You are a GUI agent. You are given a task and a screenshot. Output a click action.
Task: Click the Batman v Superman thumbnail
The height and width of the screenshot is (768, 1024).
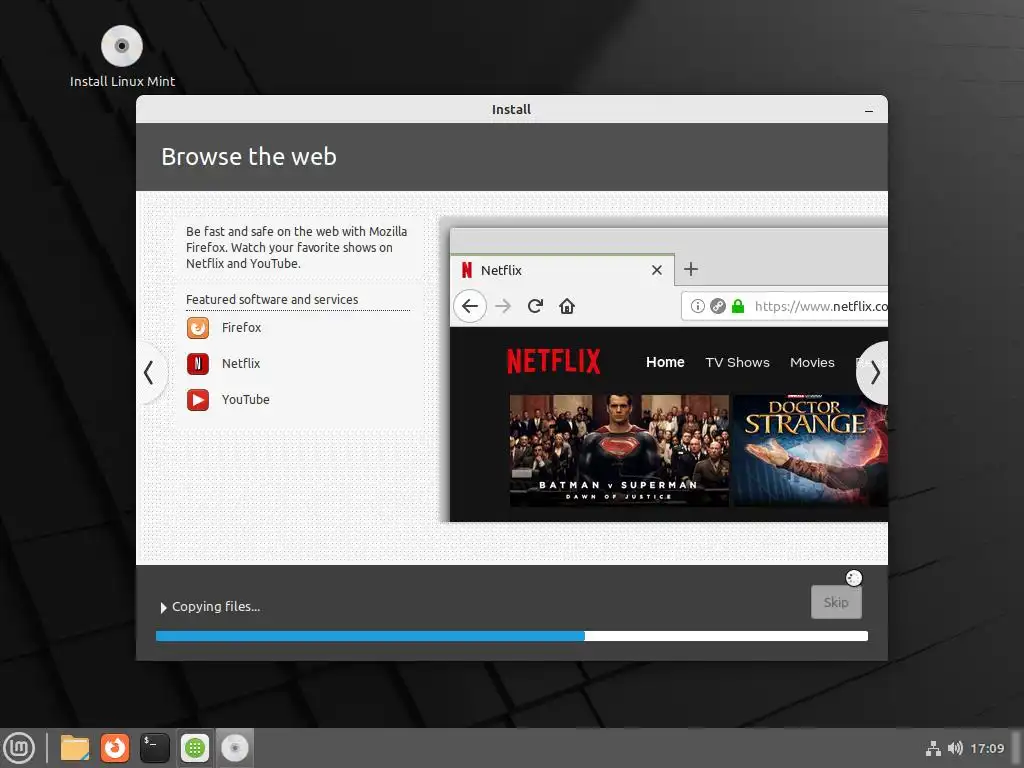(x=619, y=450)
